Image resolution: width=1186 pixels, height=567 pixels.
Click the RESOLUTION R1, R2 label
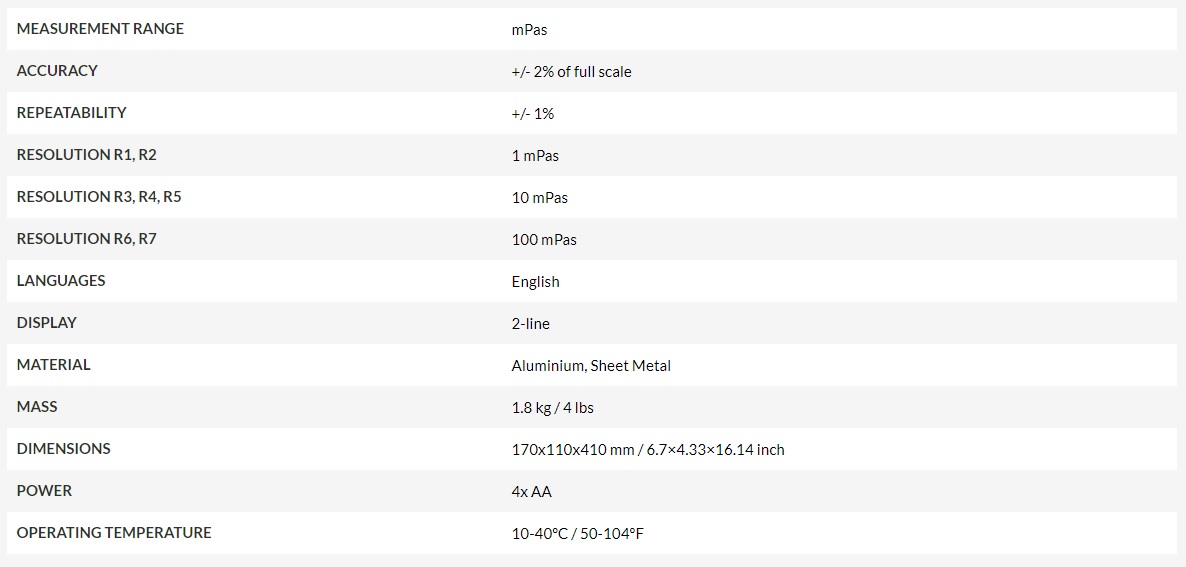pyautogui.click(x=86, y=154)
